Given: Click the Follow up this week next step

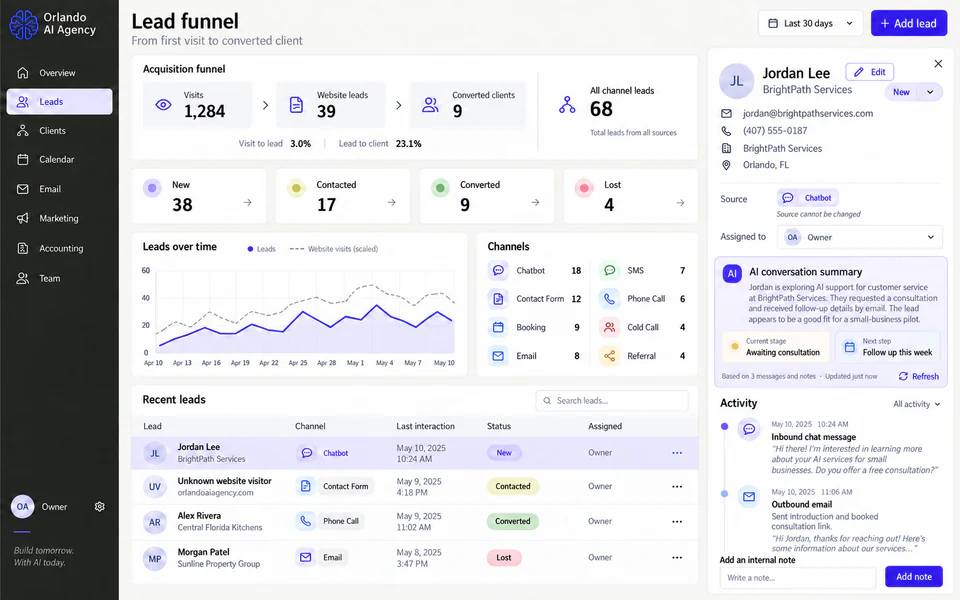Looking at the screenshot, I should tap(888, 347).
